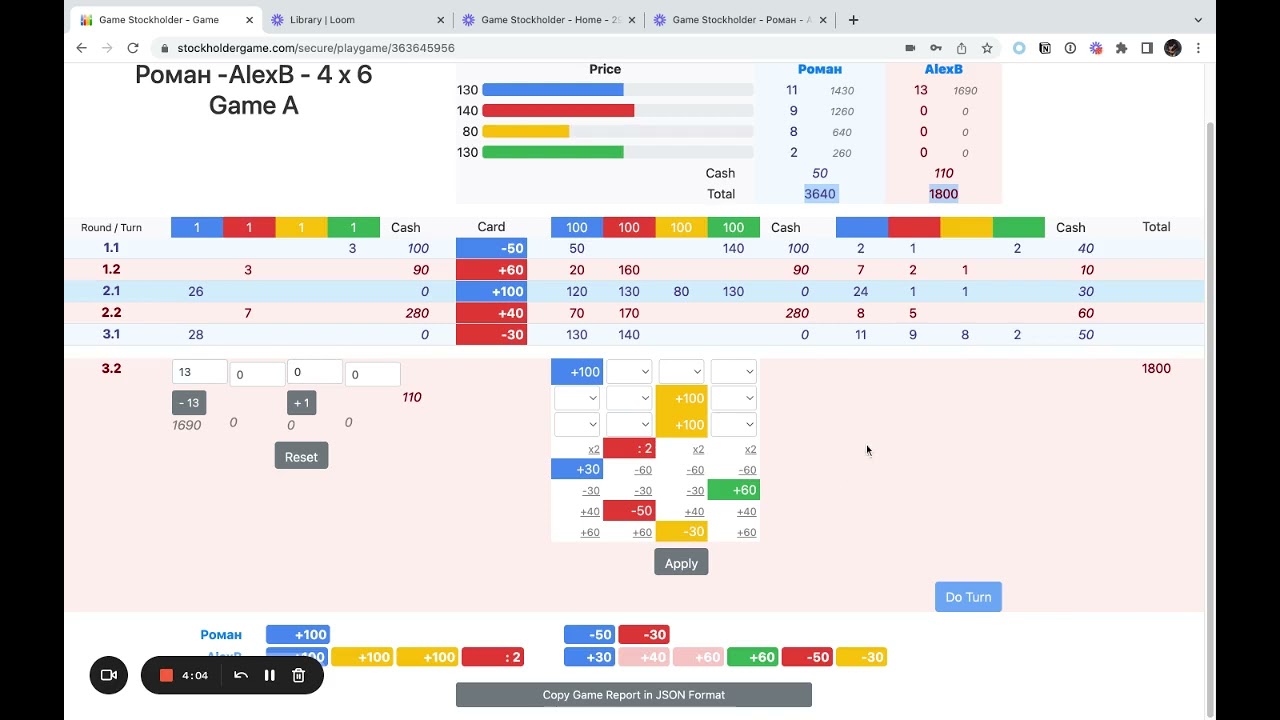This screenshot has height=720, width=1280.
Task: Select +60 link in red column
Action: click(642, 533)
